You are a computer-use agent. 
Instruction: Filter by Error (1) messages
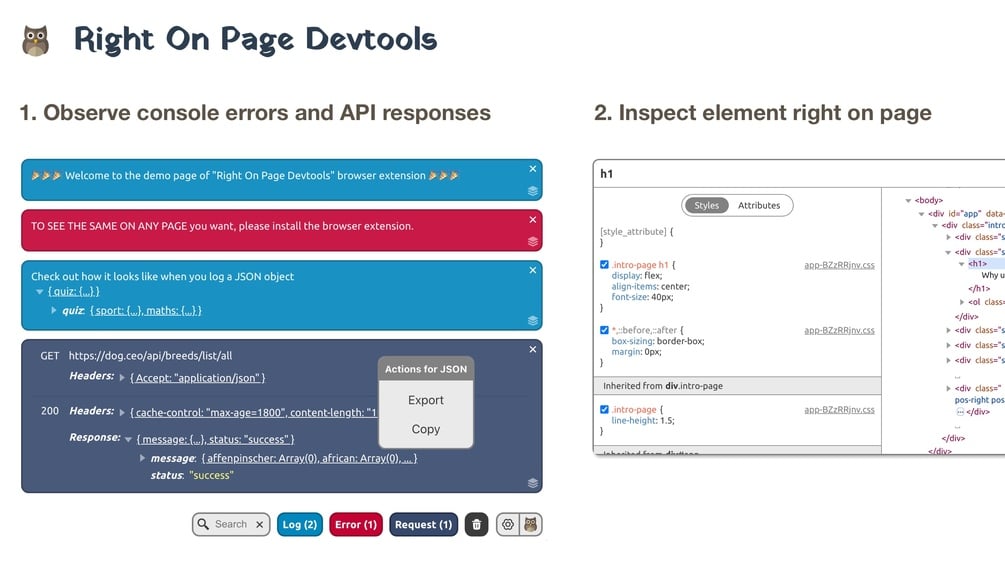[356, 524]
